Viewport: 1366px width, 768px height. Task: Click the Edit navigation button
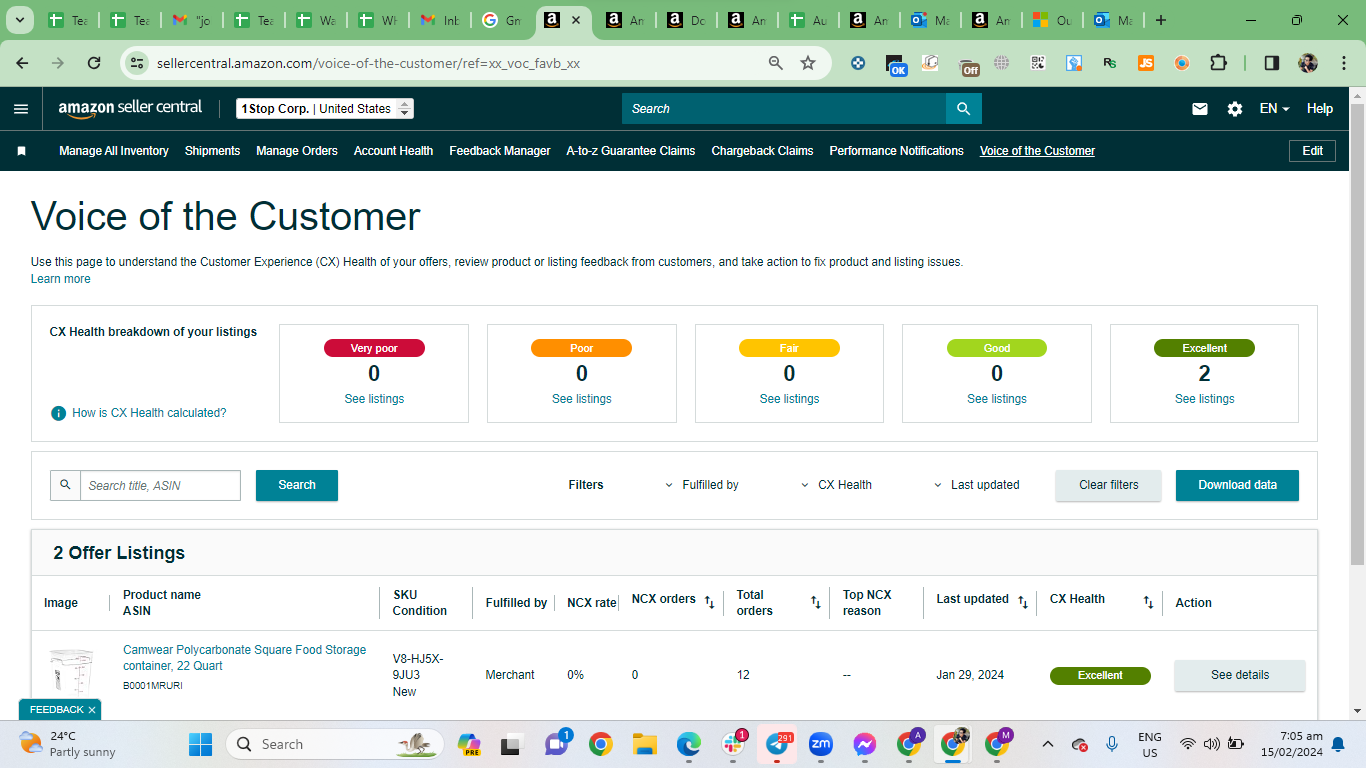(x=1313, y=151)
